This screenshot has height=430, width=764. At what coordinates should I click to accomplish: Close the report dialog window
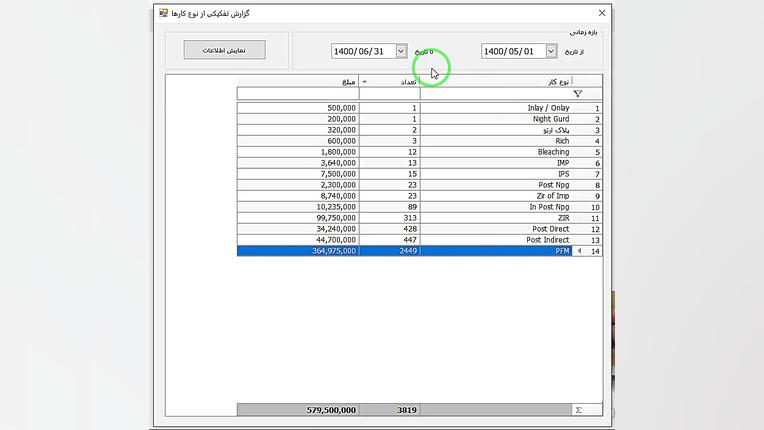pyautogui.click(x=602, y=13)
